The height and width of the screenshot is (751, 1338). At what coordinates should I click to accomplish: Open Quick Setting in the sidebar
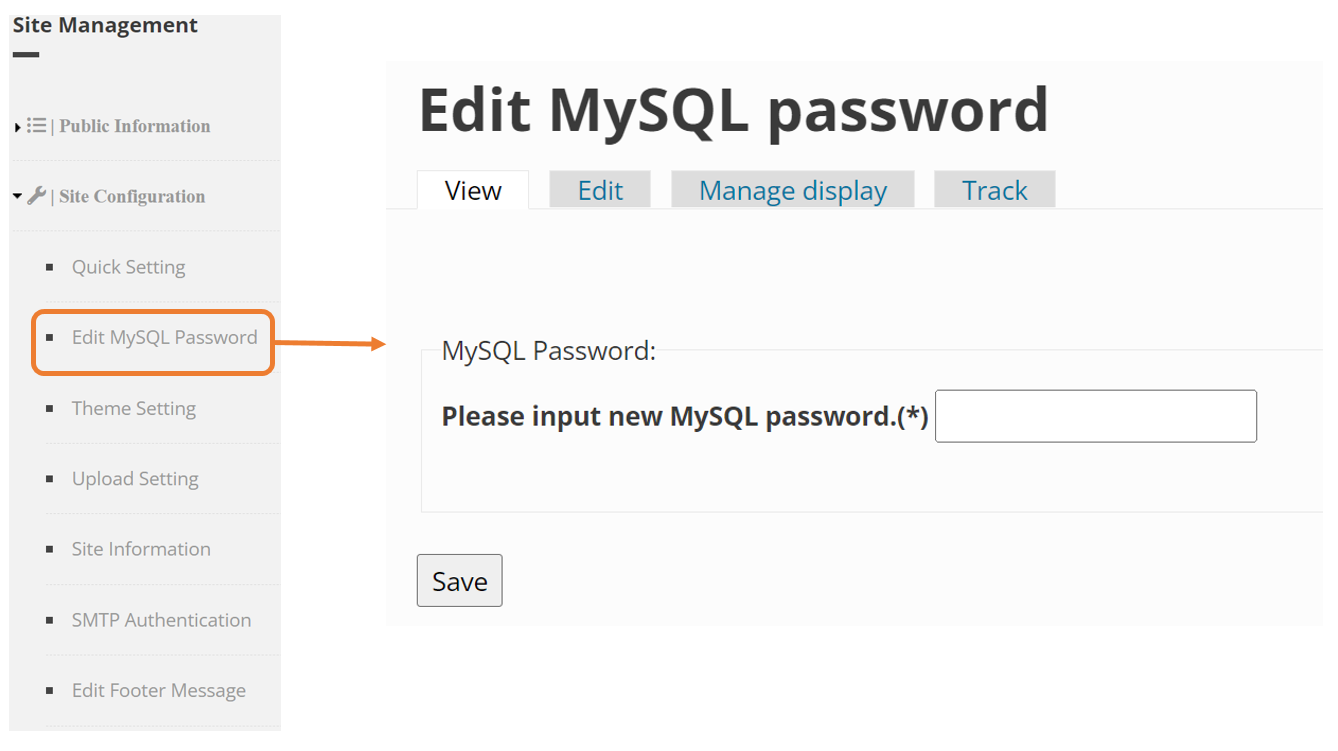pos(128,267)
